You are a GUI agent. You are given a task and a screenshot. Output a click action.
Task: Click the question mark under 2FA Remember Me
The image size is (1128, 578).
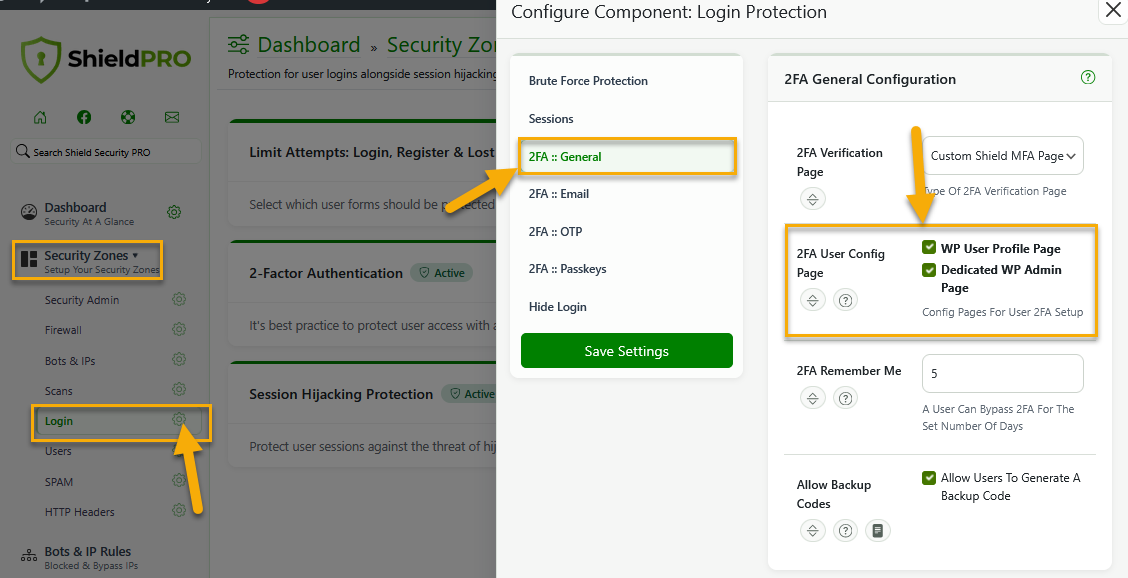[x=846, y=398]
